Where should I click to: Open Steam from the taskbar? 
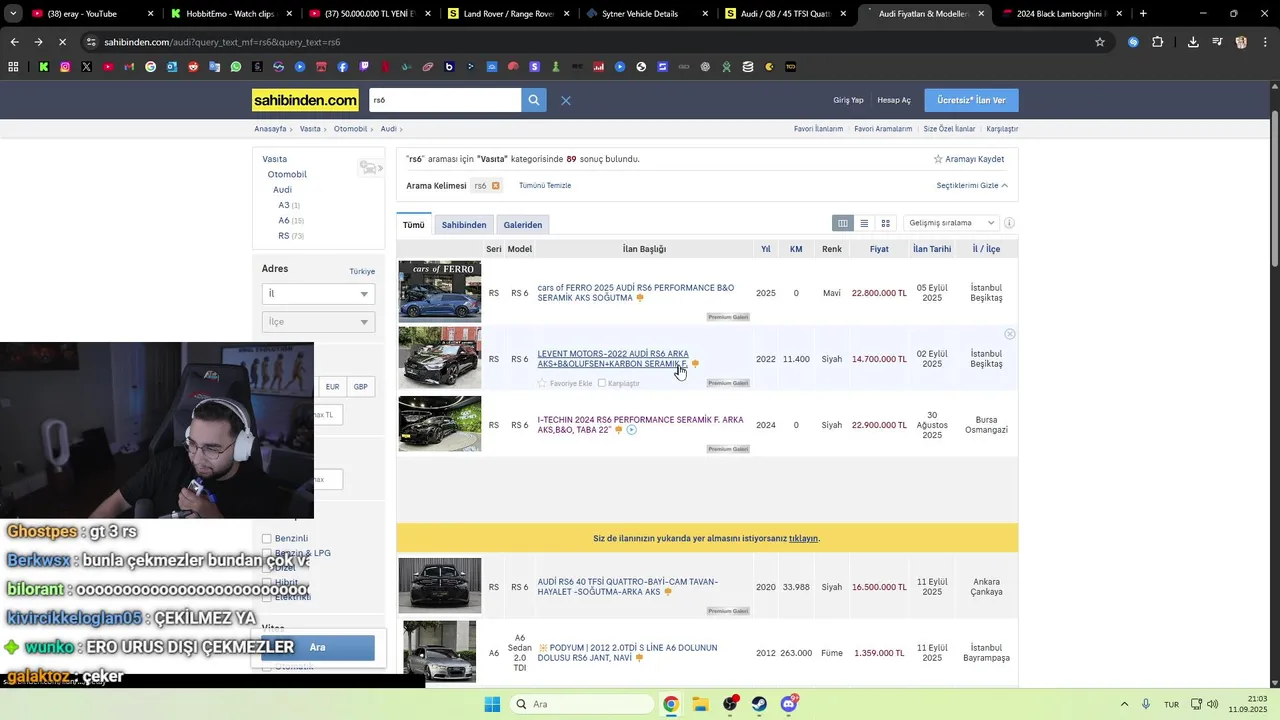pos(760,704)
